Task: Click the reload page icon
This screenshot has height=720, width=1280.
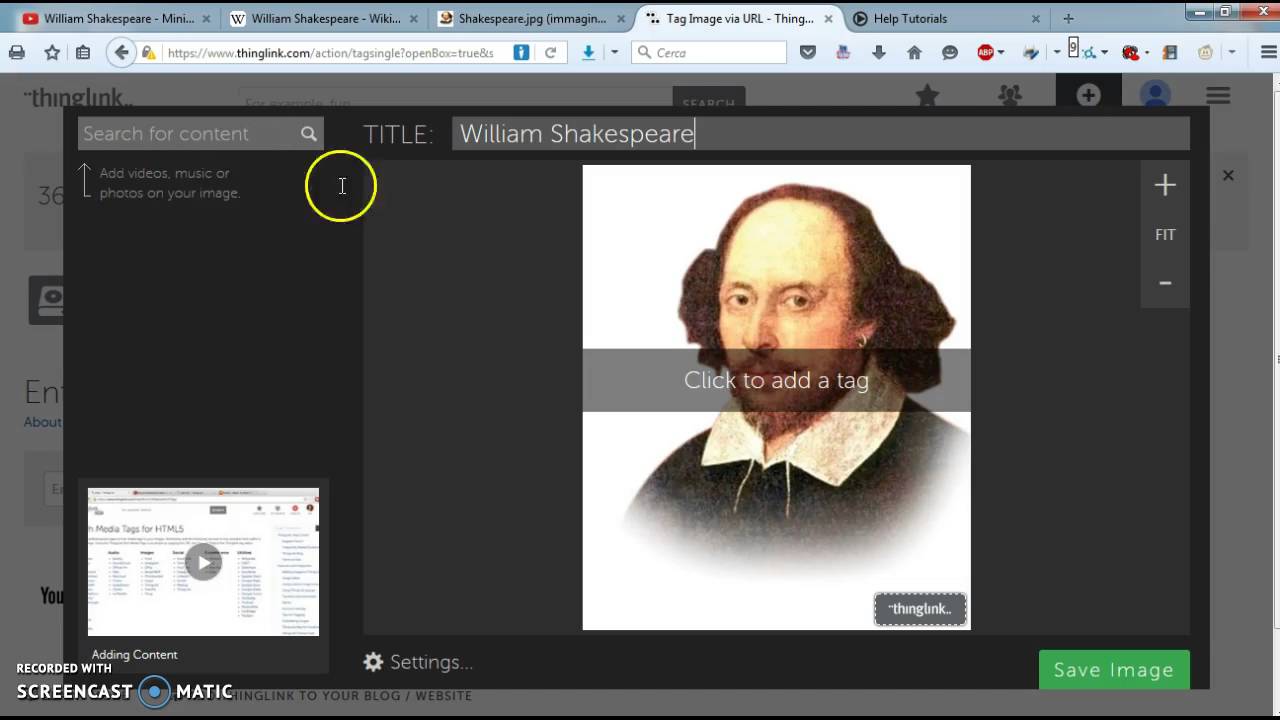Action: coord(550,53)
